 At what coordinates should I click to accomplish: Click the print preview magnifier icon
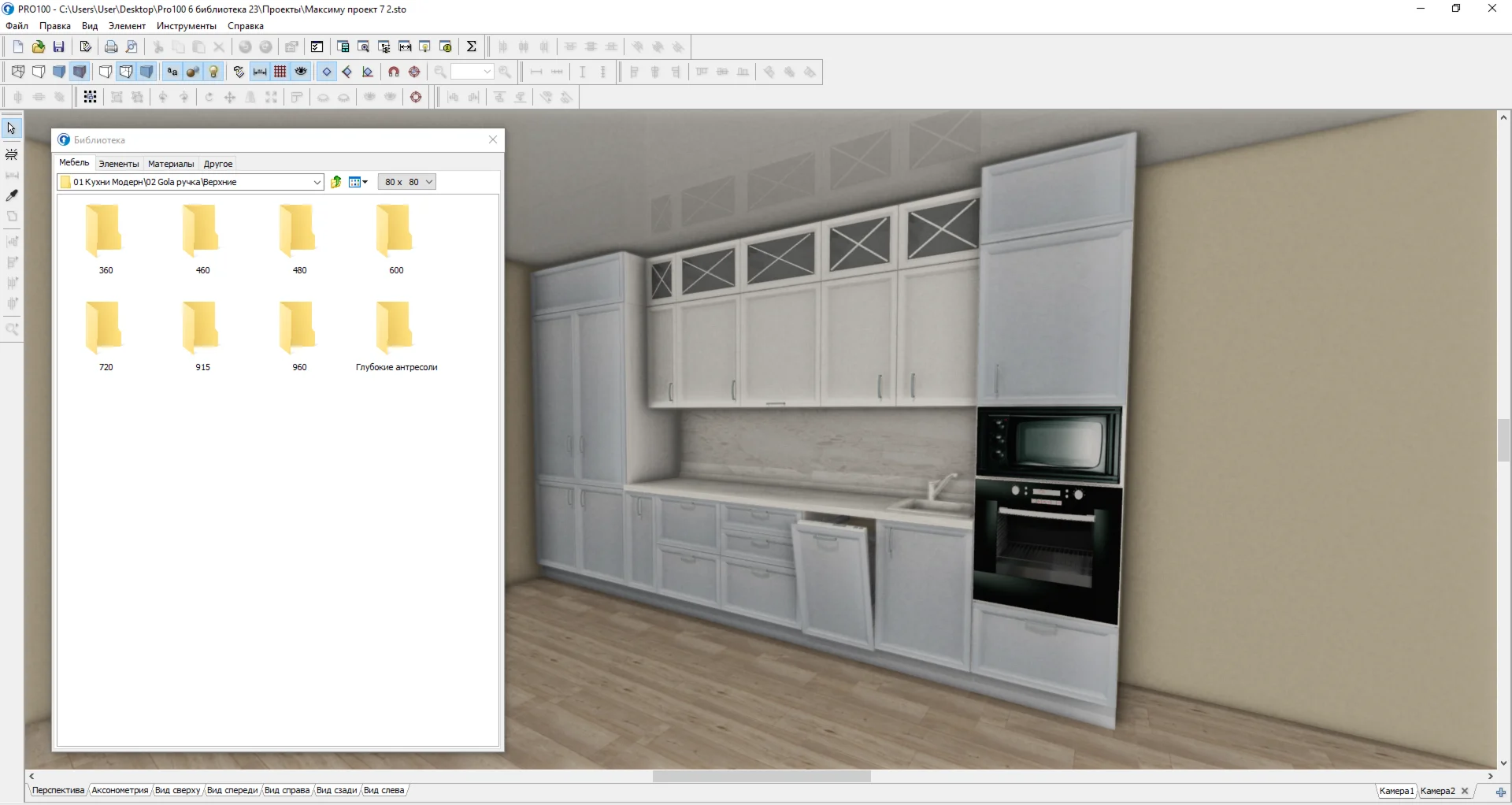[x=132, y=47]
